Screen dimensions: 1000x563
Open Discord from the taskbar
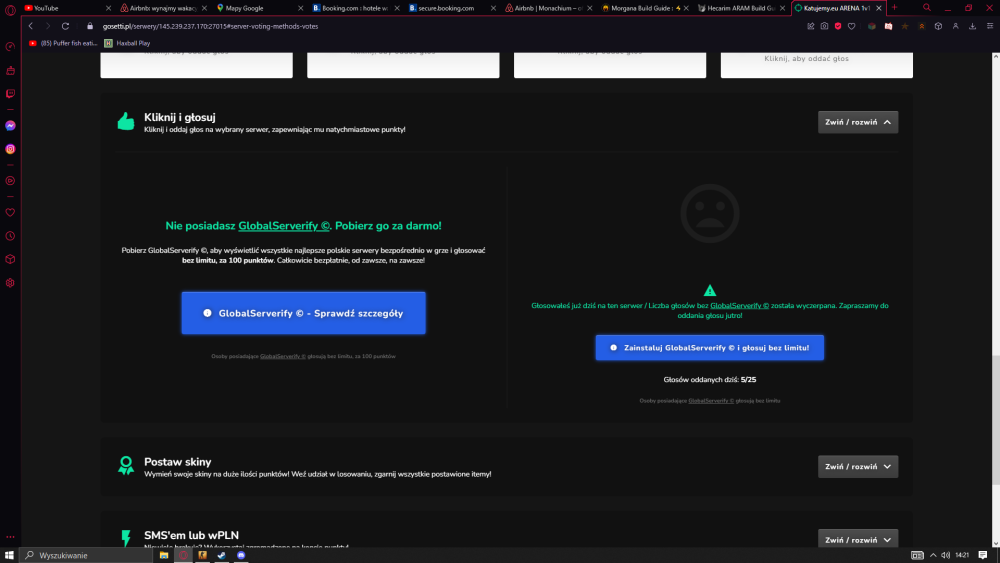click(241, 555)
